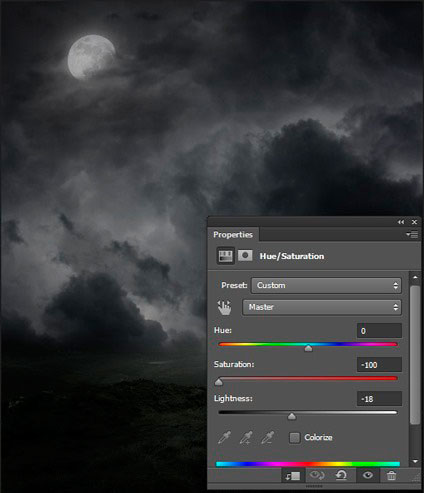Open the Master channel dropdown
This screenshot has height=493, width=424.
[322, 307]
